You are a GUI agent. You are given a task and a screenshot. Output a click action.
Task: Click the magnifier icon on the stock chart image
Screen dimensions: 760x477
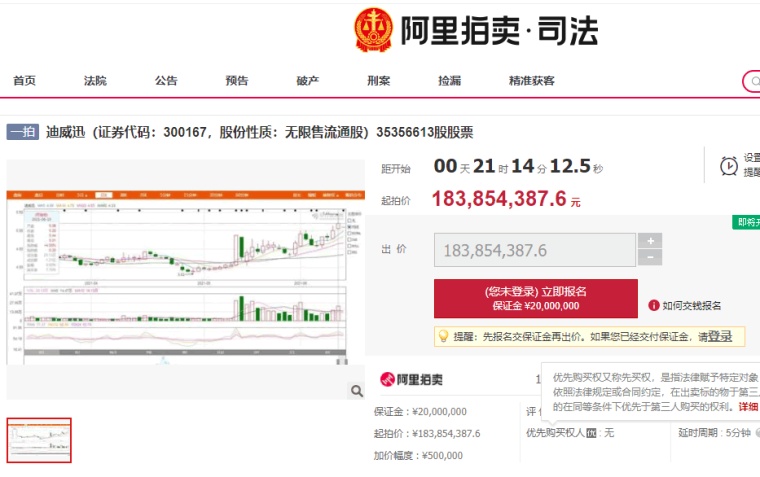tap(355, 390)
